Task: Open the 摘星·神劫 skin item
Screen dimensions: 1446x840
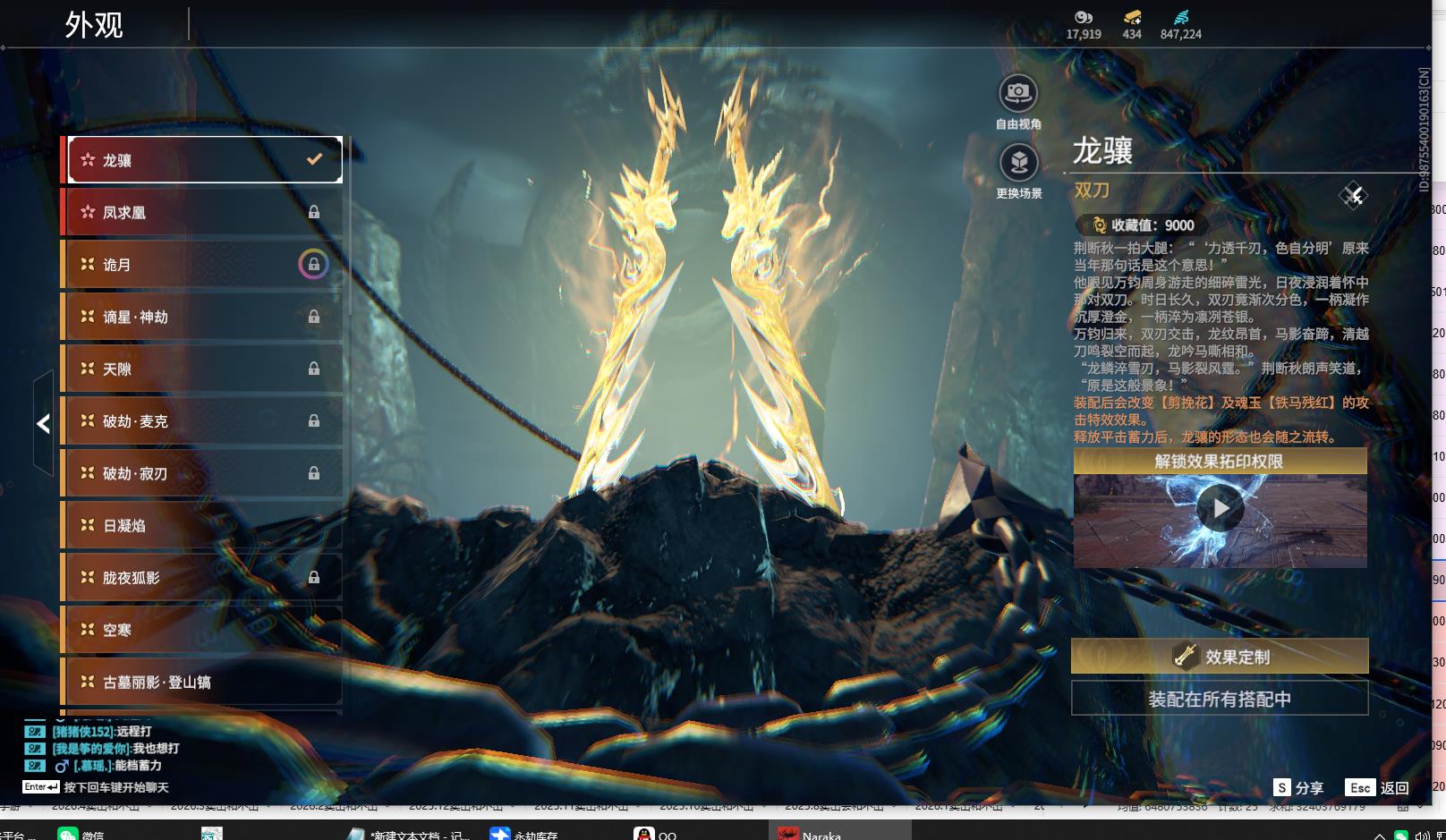Action: point(202,317)
